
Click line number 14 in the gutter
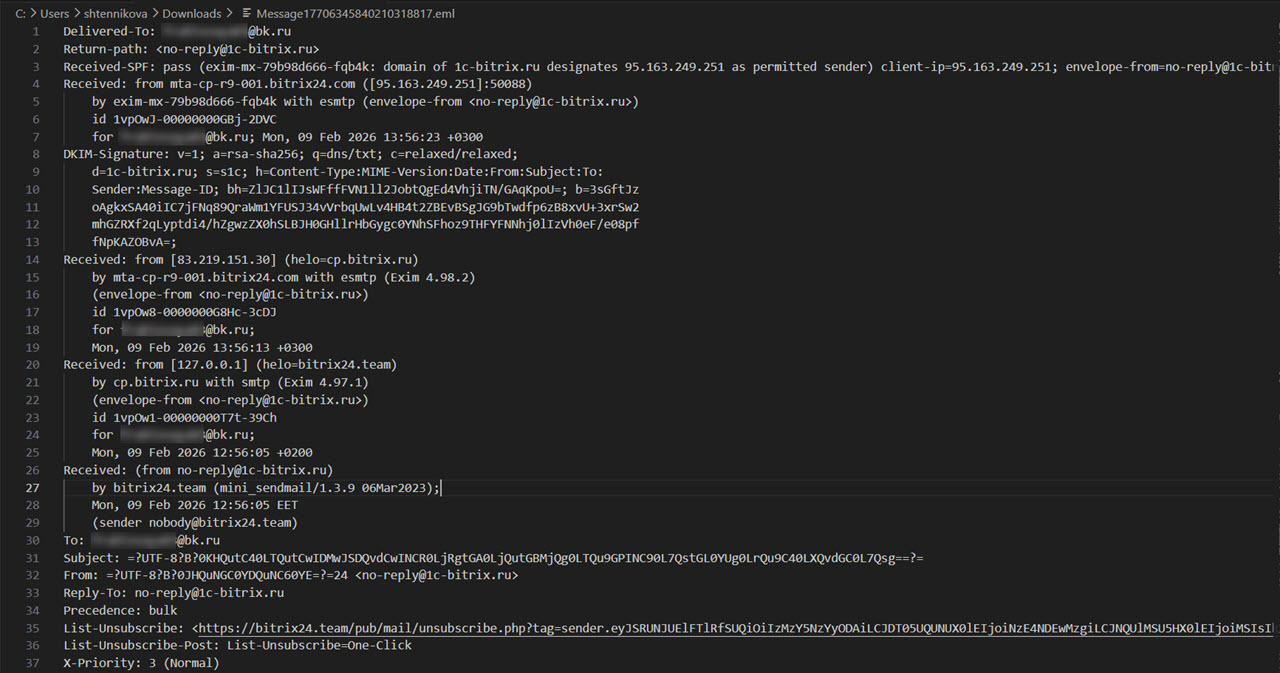click(33, 259)
